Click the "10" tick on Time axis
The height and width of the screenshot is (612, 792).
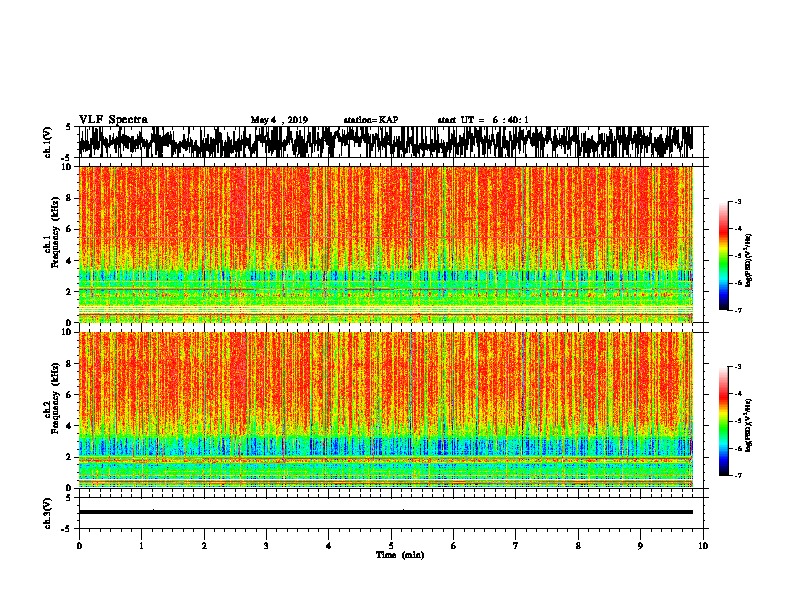pos(703,546)
